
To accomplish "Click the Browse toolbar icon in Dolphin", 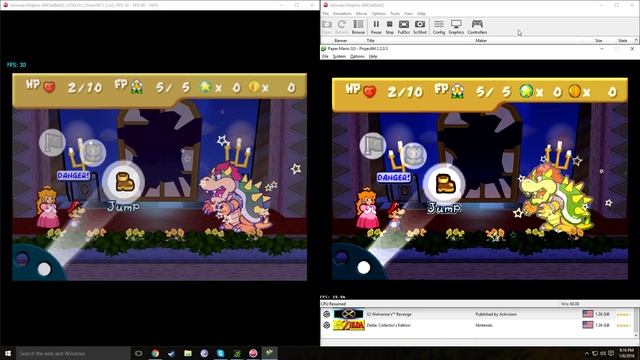I will pos(358,27).
